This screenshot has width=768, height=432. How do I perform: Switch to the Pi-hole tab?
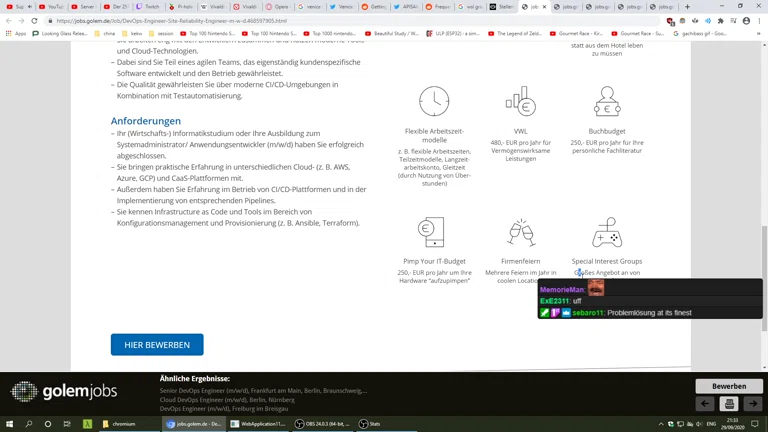pyautogui.click(x=180, y=7)
